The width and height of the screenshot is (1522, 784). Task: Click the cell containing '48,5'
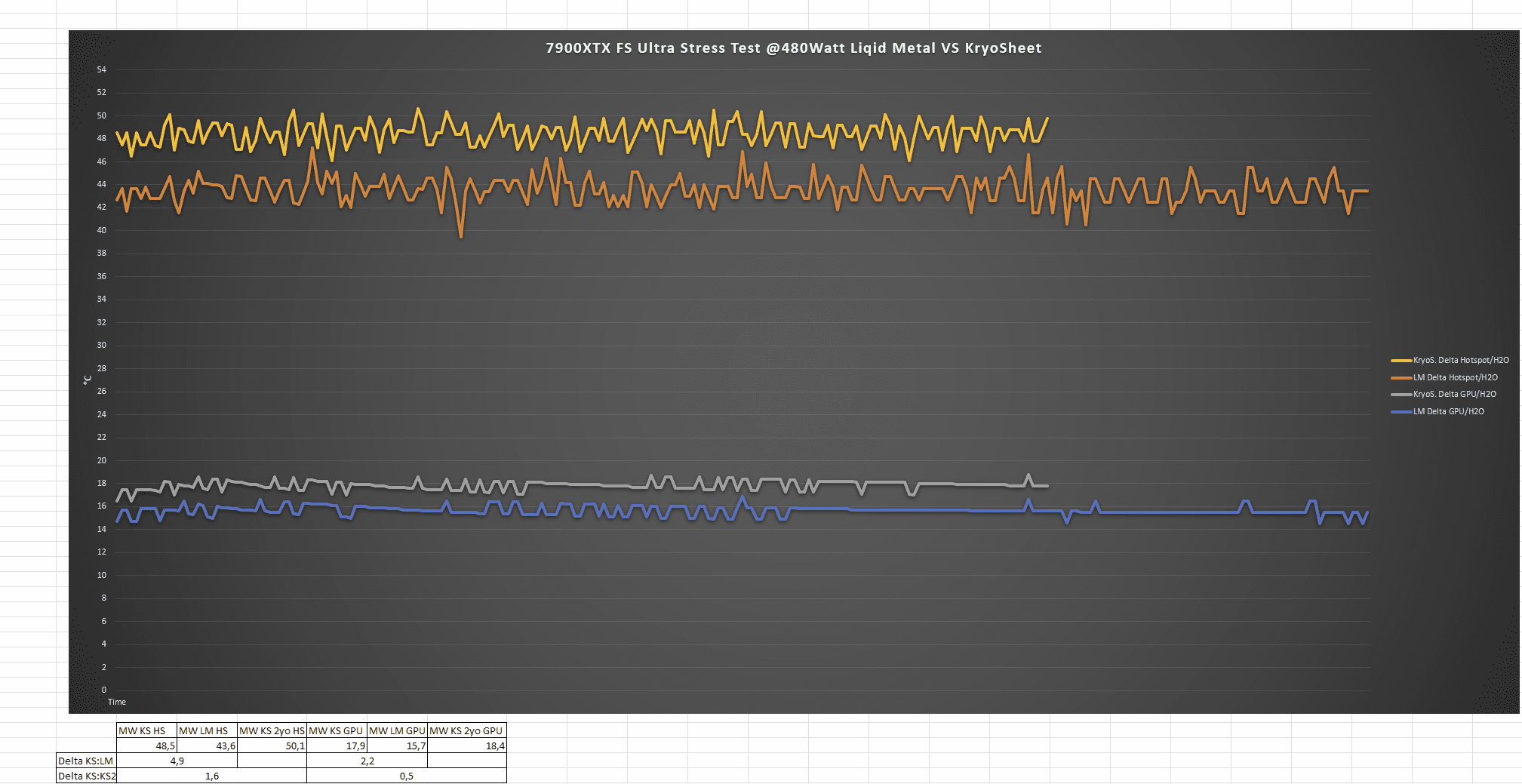[147, 746]
